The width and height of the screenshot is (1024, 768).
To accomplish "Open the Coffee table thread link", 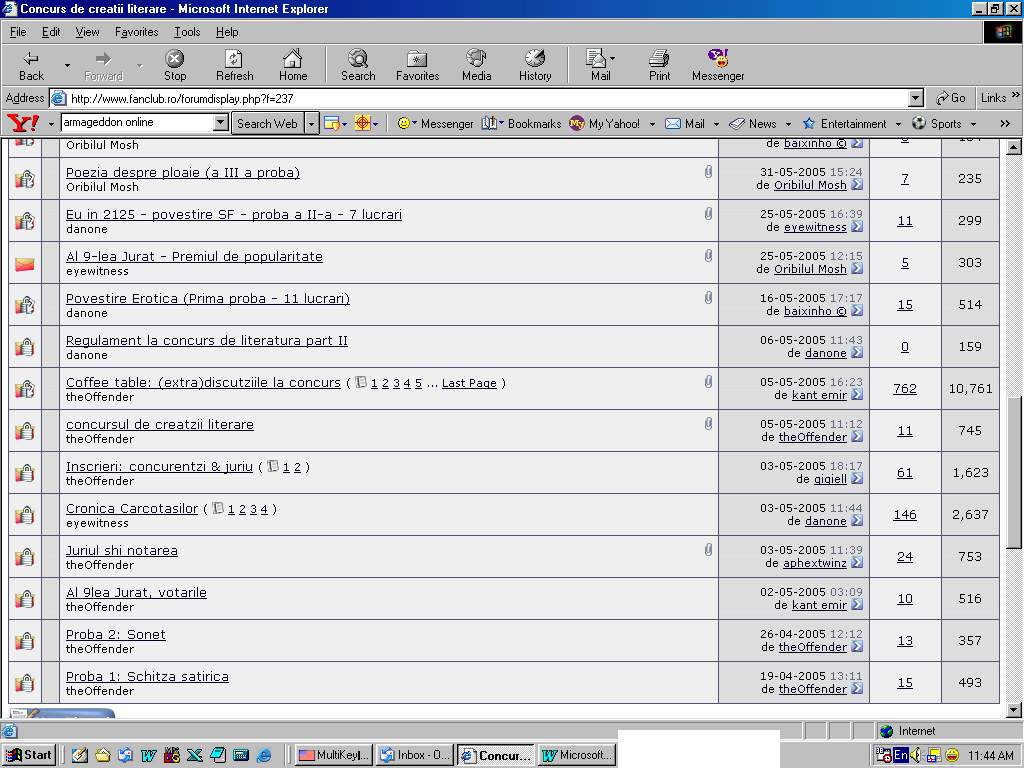I will [203, 383].
